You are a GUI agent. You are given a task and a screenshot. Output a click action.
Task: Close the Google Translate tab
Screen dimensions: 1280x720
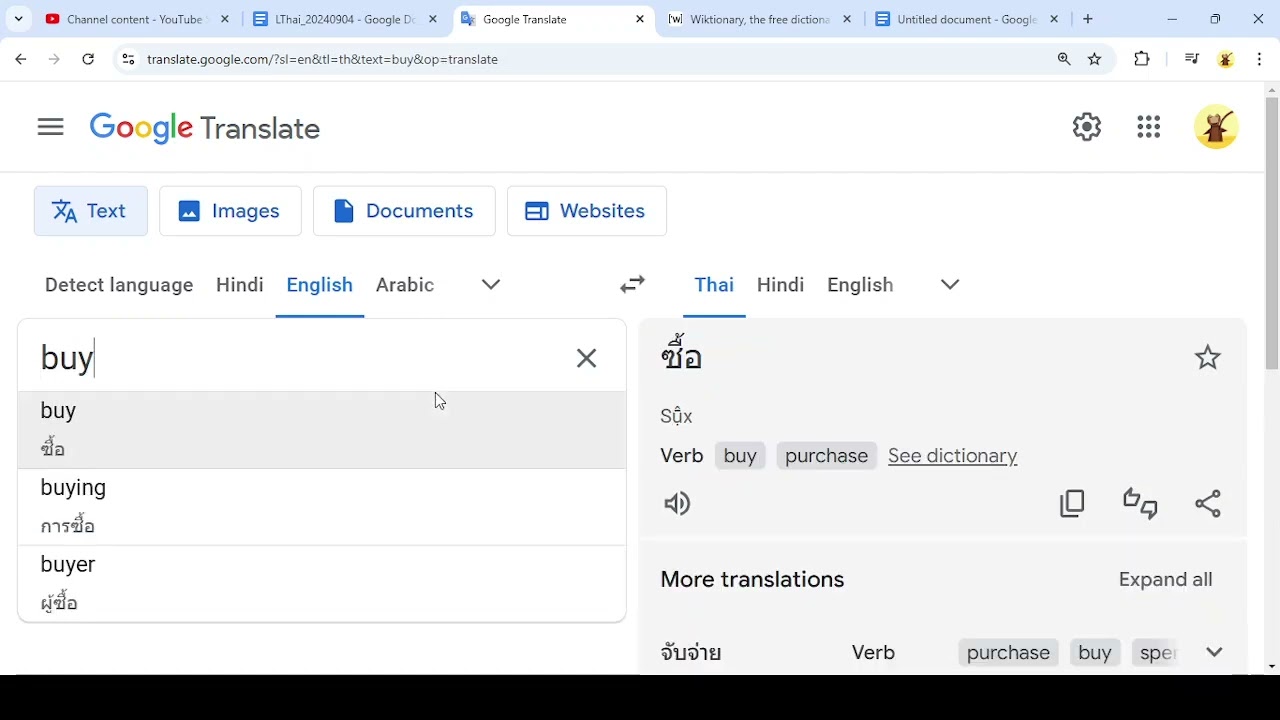coord(640,19)
